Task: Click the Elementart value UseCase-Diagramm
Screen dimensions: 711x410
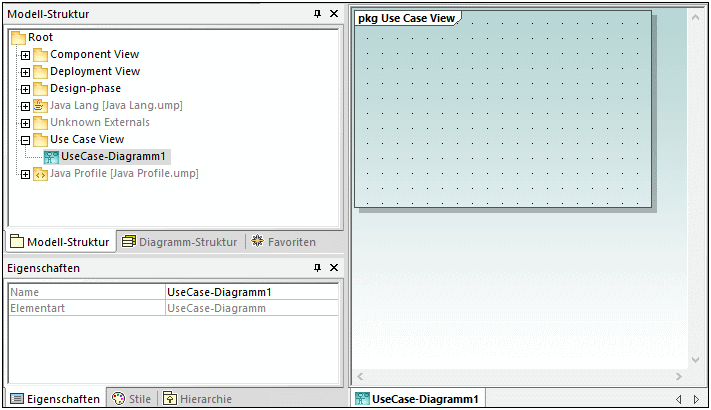Action: [x=252, y=308]
